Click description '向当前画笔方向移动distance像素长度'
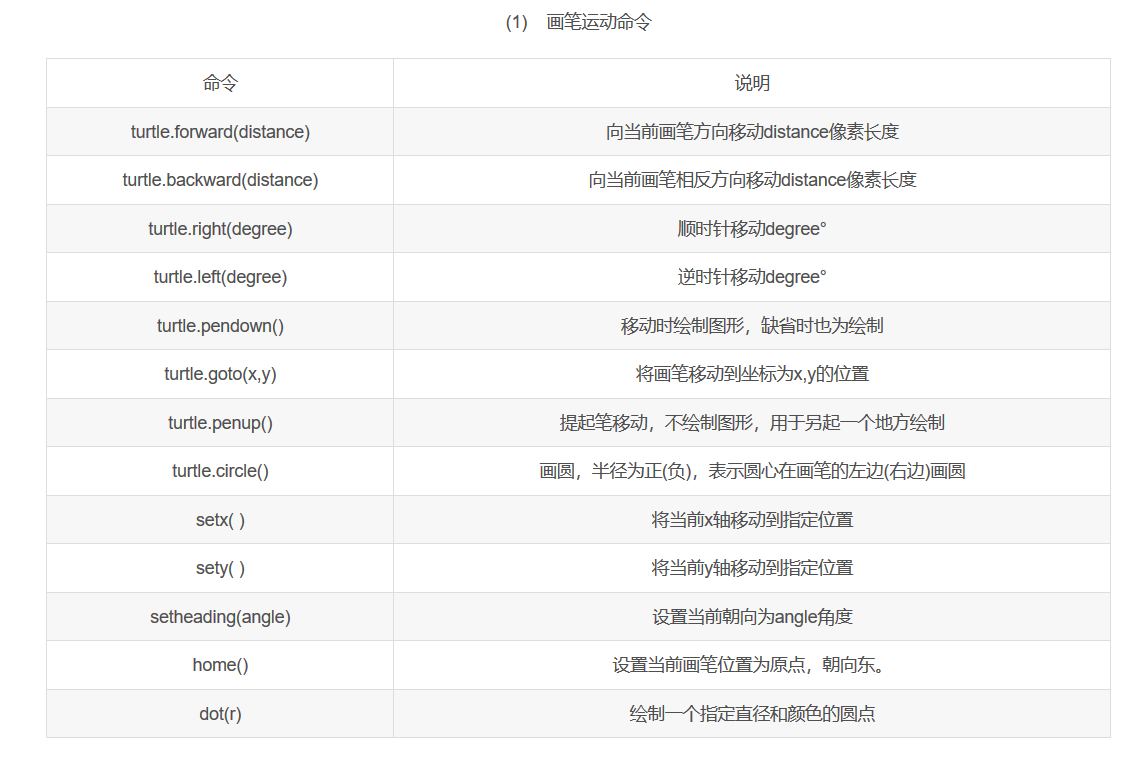Image resolution: width=1141 pixels, height=765 pixels. (x=752, y=132)
